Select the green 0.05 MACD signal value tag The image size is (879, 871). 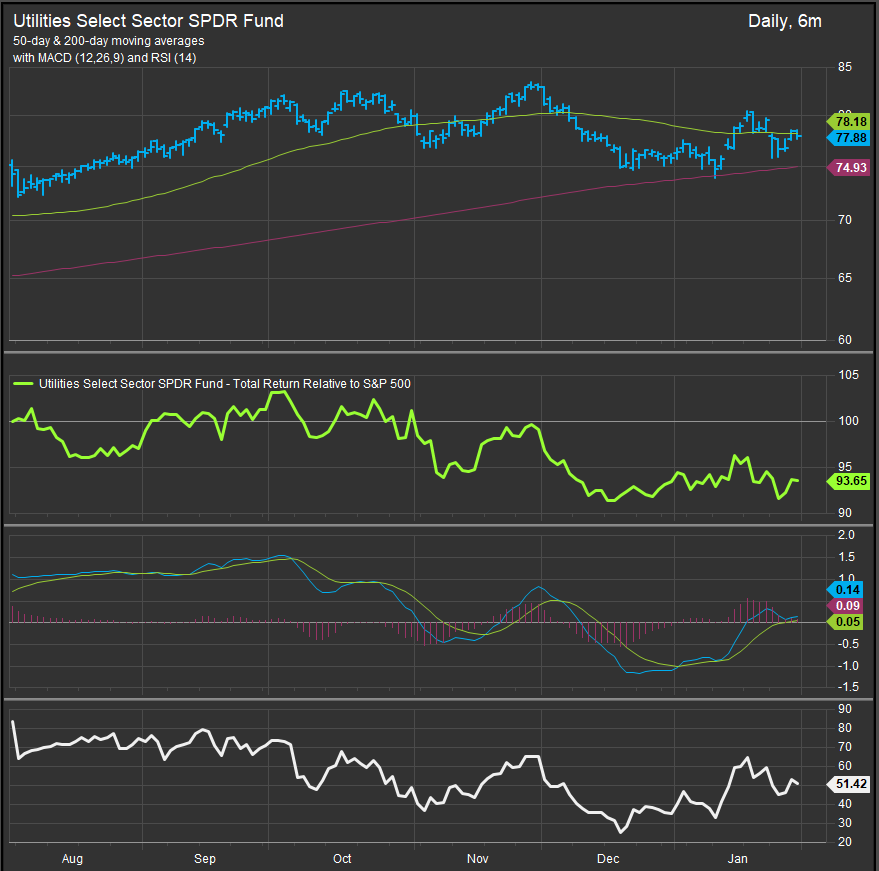tap(845, 622)
